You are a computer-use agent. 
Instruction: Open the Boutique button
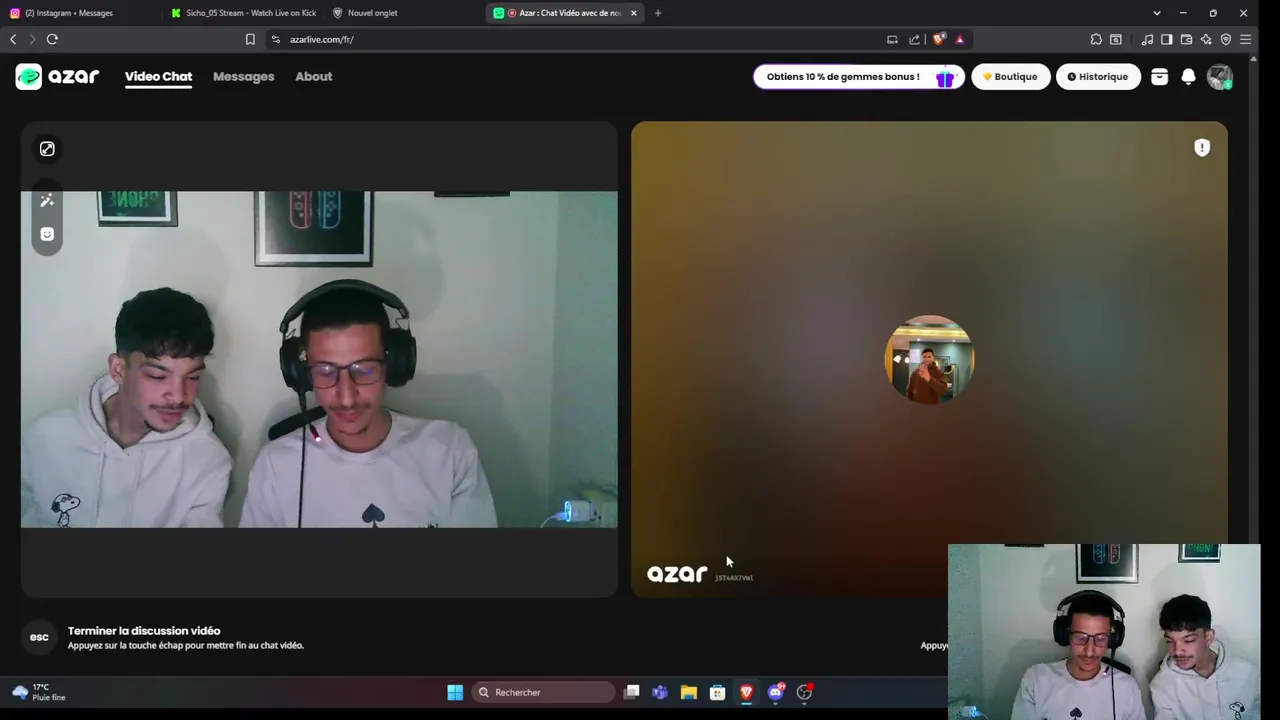[x=1011, y=77]
